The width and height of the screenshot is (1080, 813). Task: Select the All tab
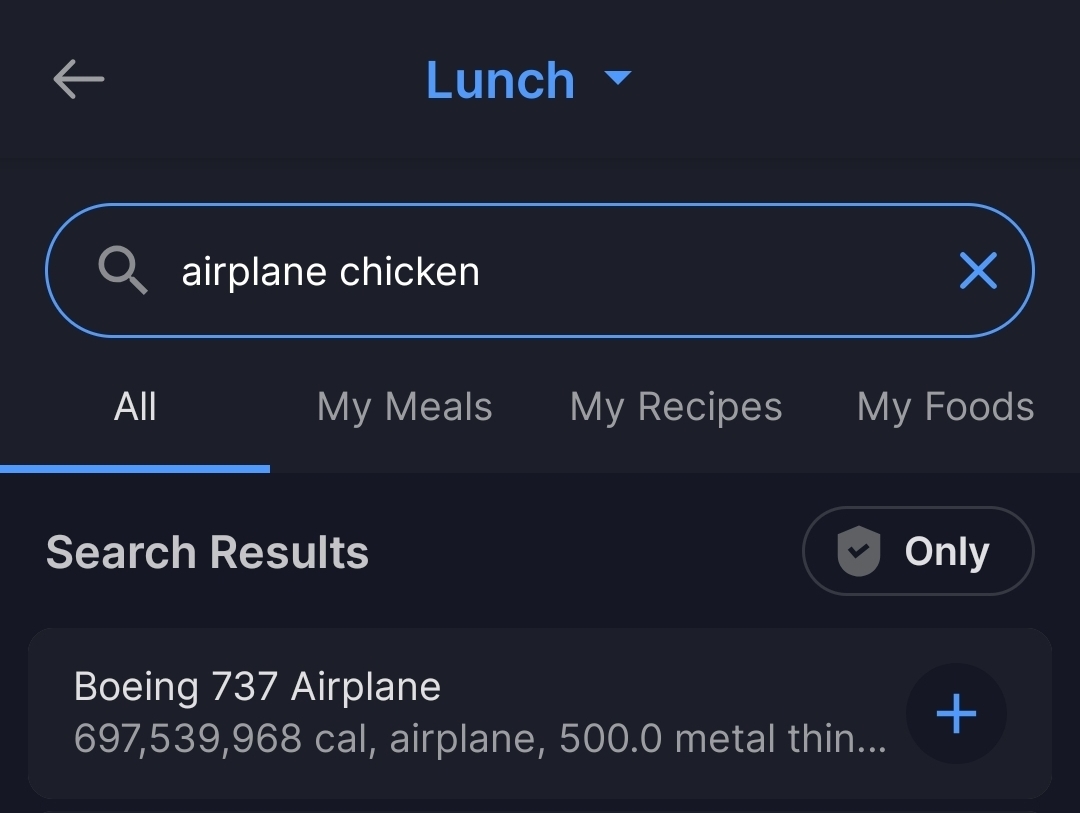pyautogui.click(x=135, y=407)
